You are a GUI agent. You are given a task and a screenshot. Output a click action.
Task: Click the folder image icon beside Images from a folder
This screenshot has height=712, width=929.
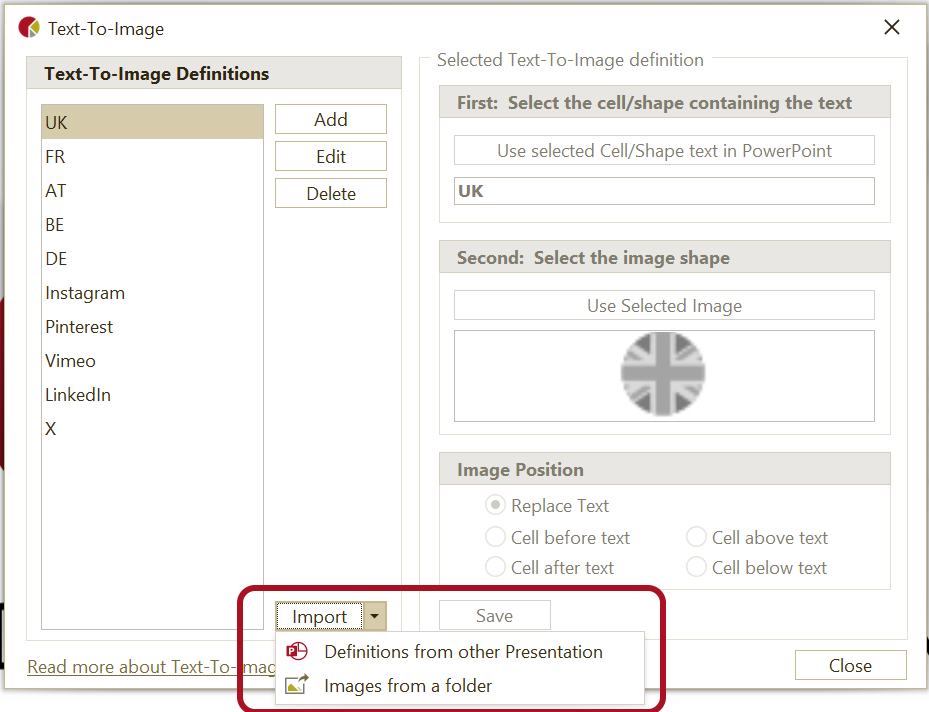pyautogui.click(x=297, y=686)
